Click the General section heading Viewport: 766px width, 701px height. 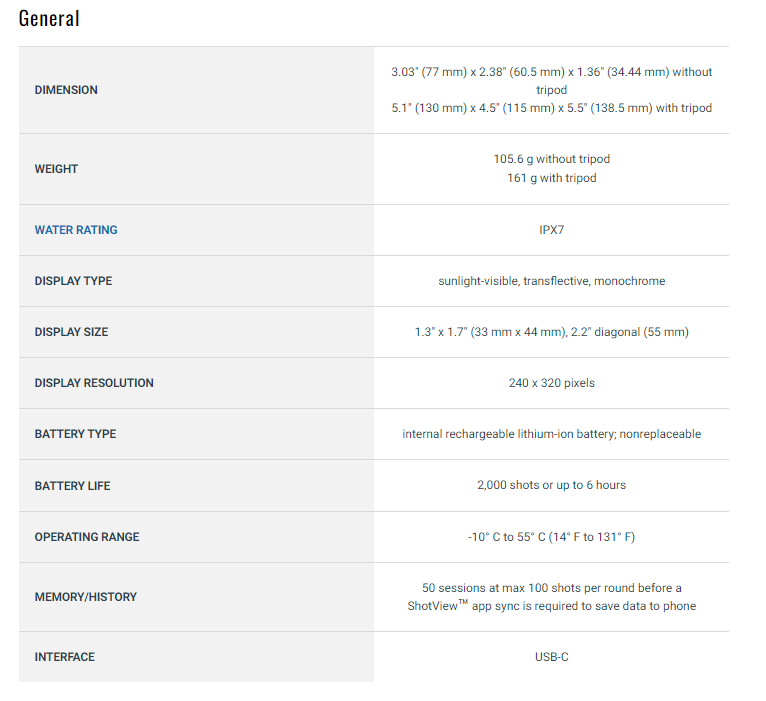click(x=49, y=18)
